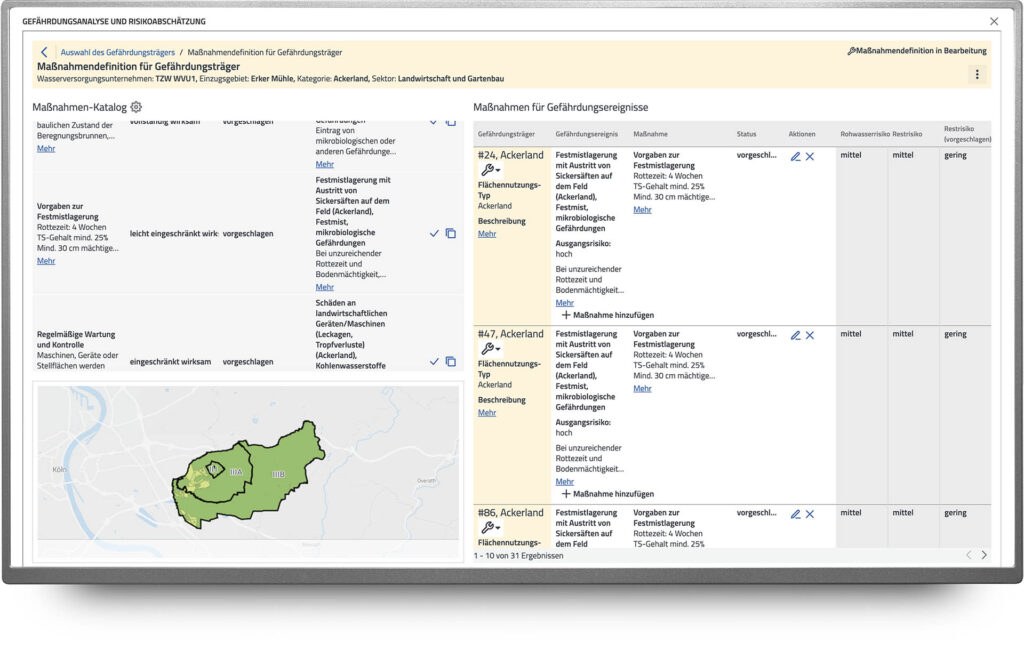Confirm Vorgaben zur Festmistlagerung with the checkmark
Image resolution: width=1024 pixels, height=659 pixels.
(x=434, y=233)
